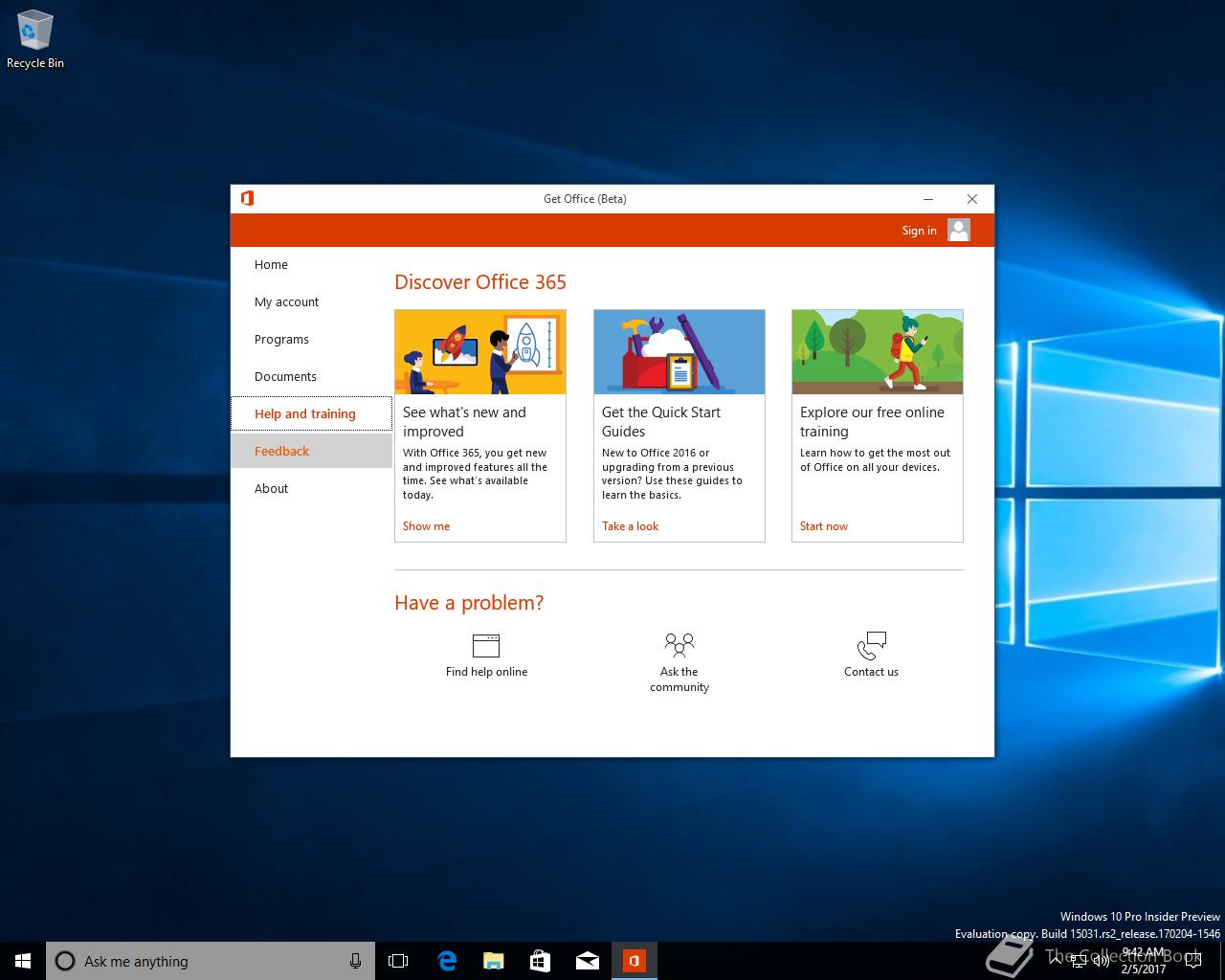1225x980 pixels.
Task: Click the Show me link
Action: click(x=426, y=526)
